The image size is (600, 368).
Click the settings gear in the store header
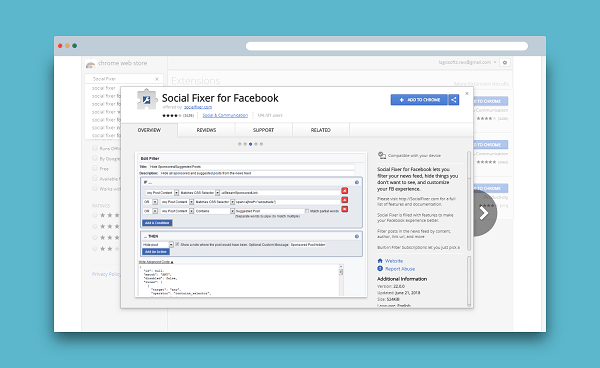[x=505, y=62]
